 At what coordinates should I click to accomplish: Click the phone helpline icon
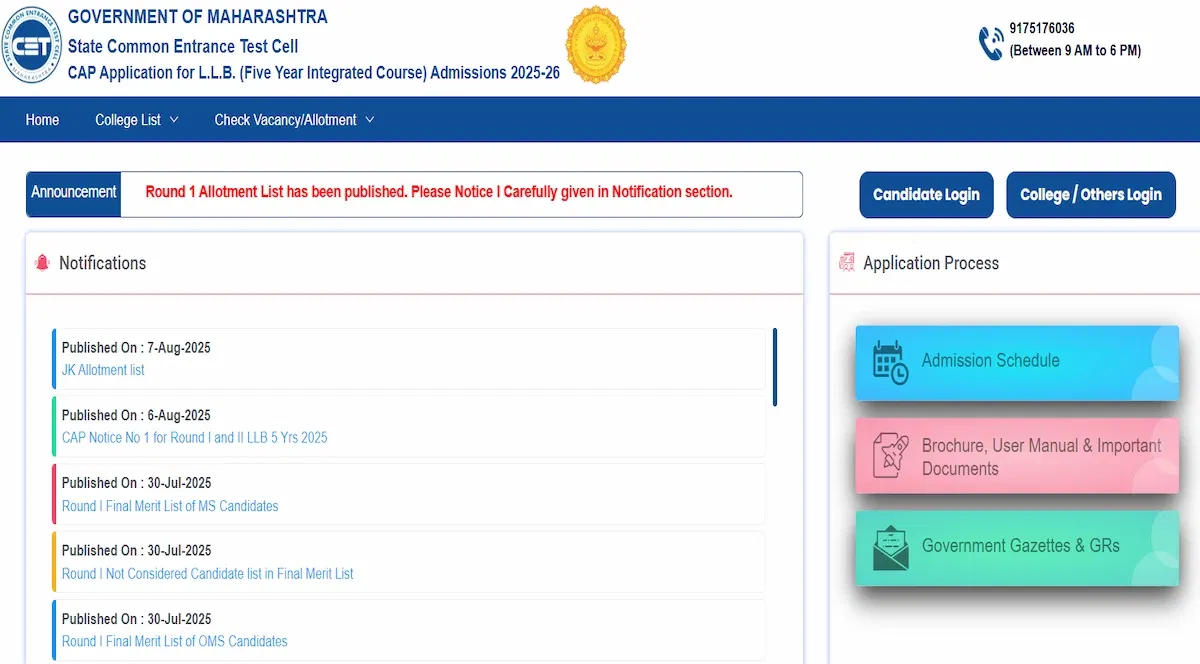tap(990, 43)
